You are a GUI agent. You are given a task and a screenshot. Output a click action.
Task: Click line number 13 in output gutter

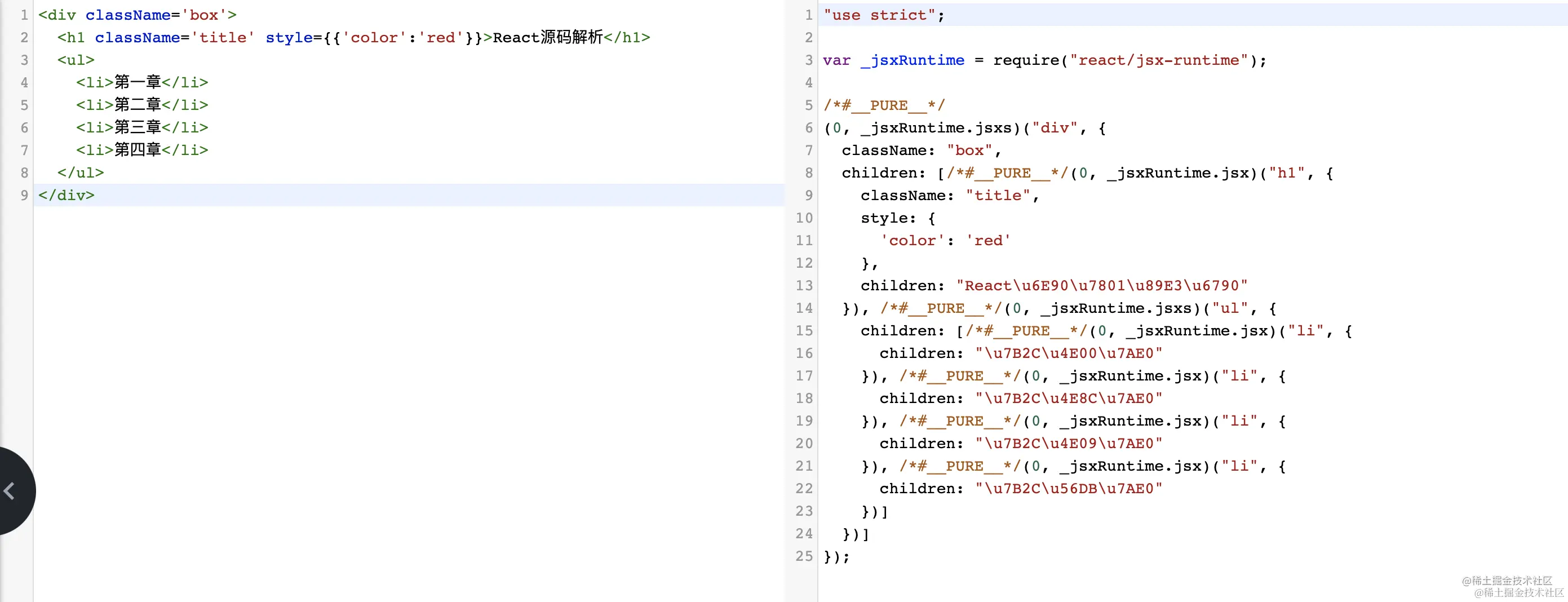click(x=804, y=285)
